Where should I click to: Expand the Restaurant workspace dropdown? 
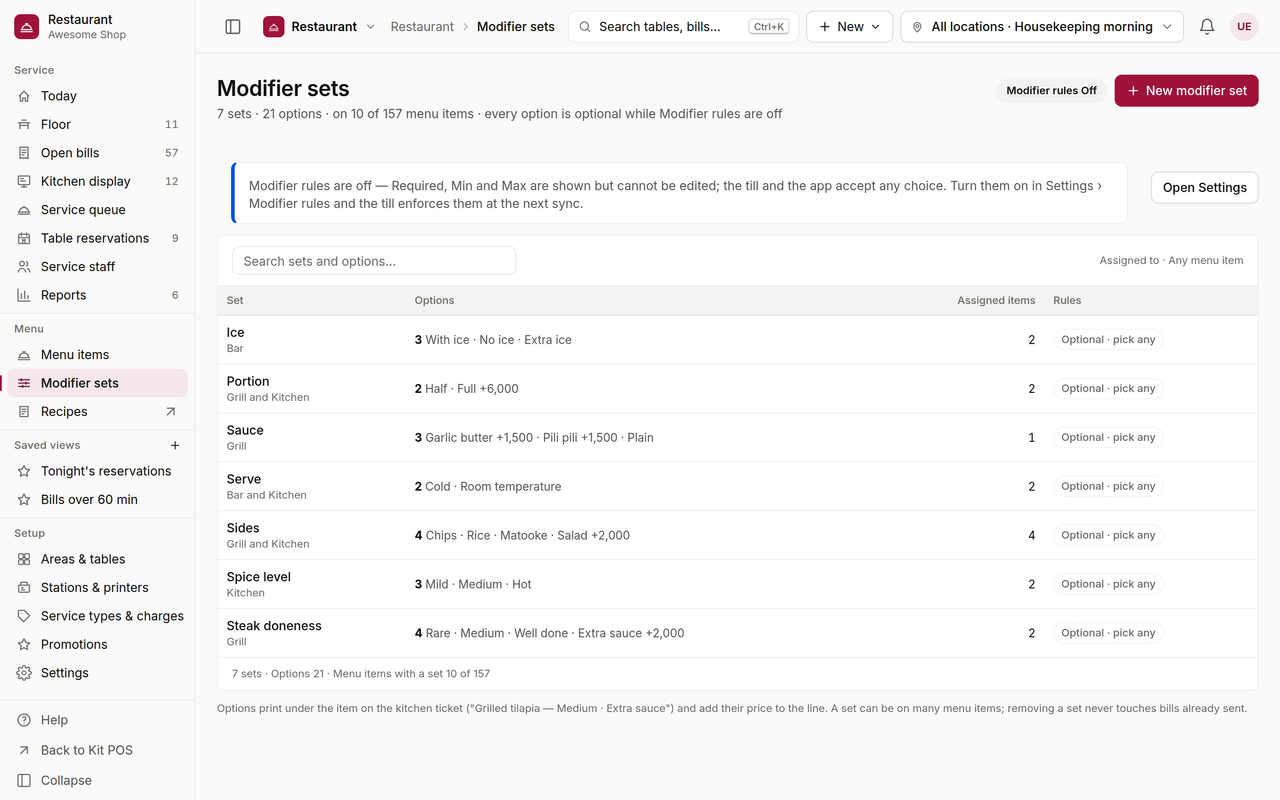[319, 27]
